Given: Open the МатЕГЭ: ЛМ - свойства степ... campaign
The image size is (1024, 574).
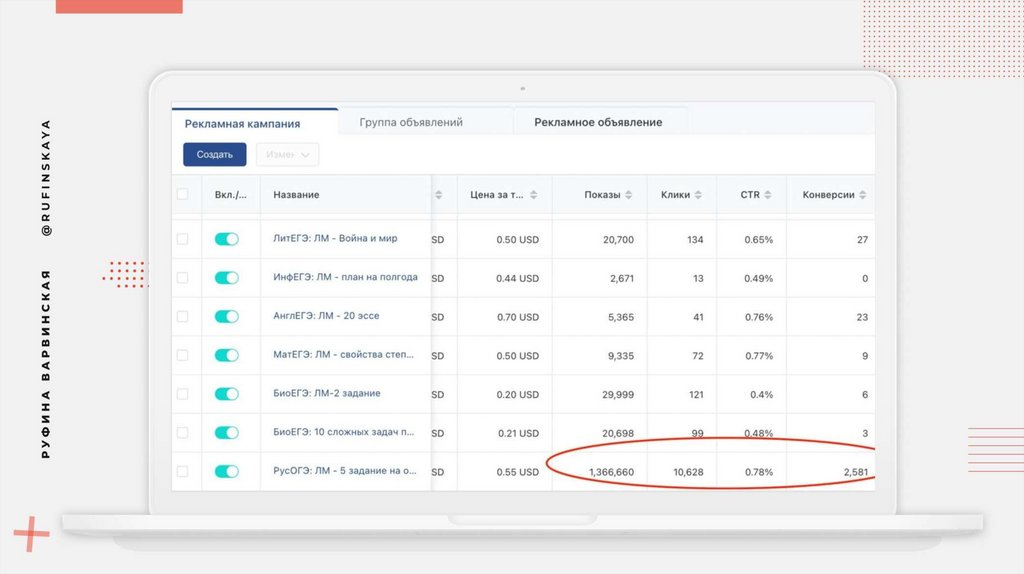Looking at the screenshot, I should coord(344,355).
